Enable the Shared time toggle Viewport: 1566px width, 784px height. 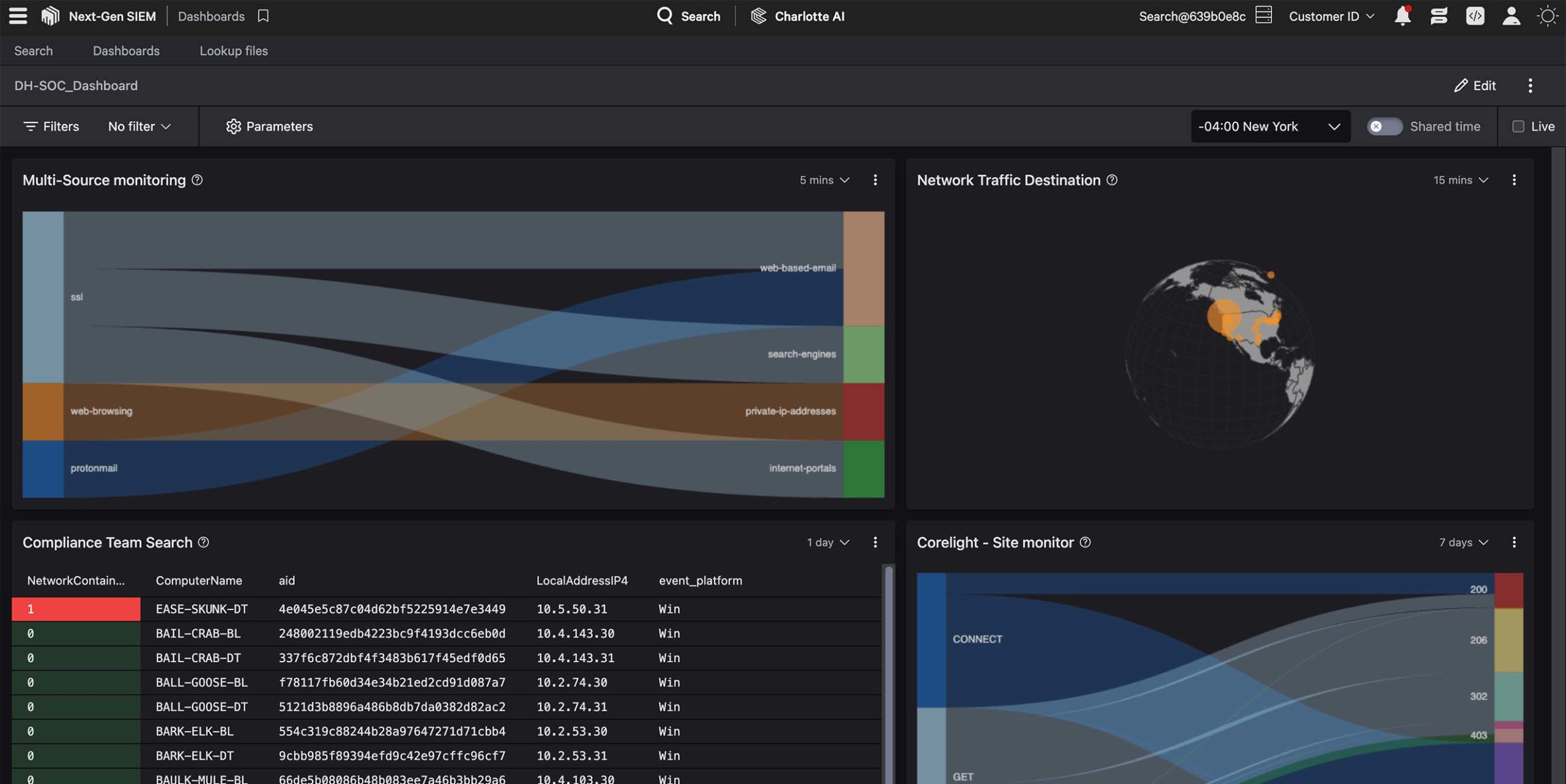pyautogui.click(x=1385, y=127)
